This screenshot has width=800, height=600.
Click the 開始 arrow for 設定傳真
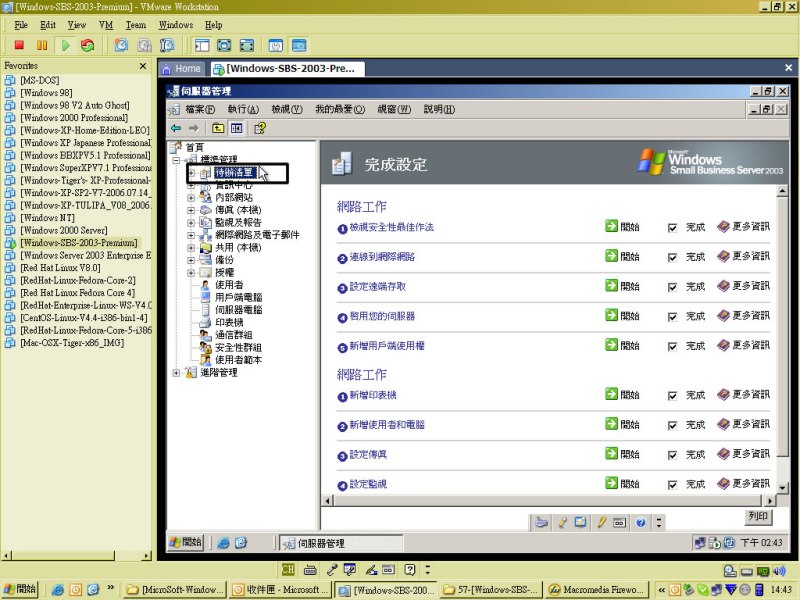[x=611, y=454]
